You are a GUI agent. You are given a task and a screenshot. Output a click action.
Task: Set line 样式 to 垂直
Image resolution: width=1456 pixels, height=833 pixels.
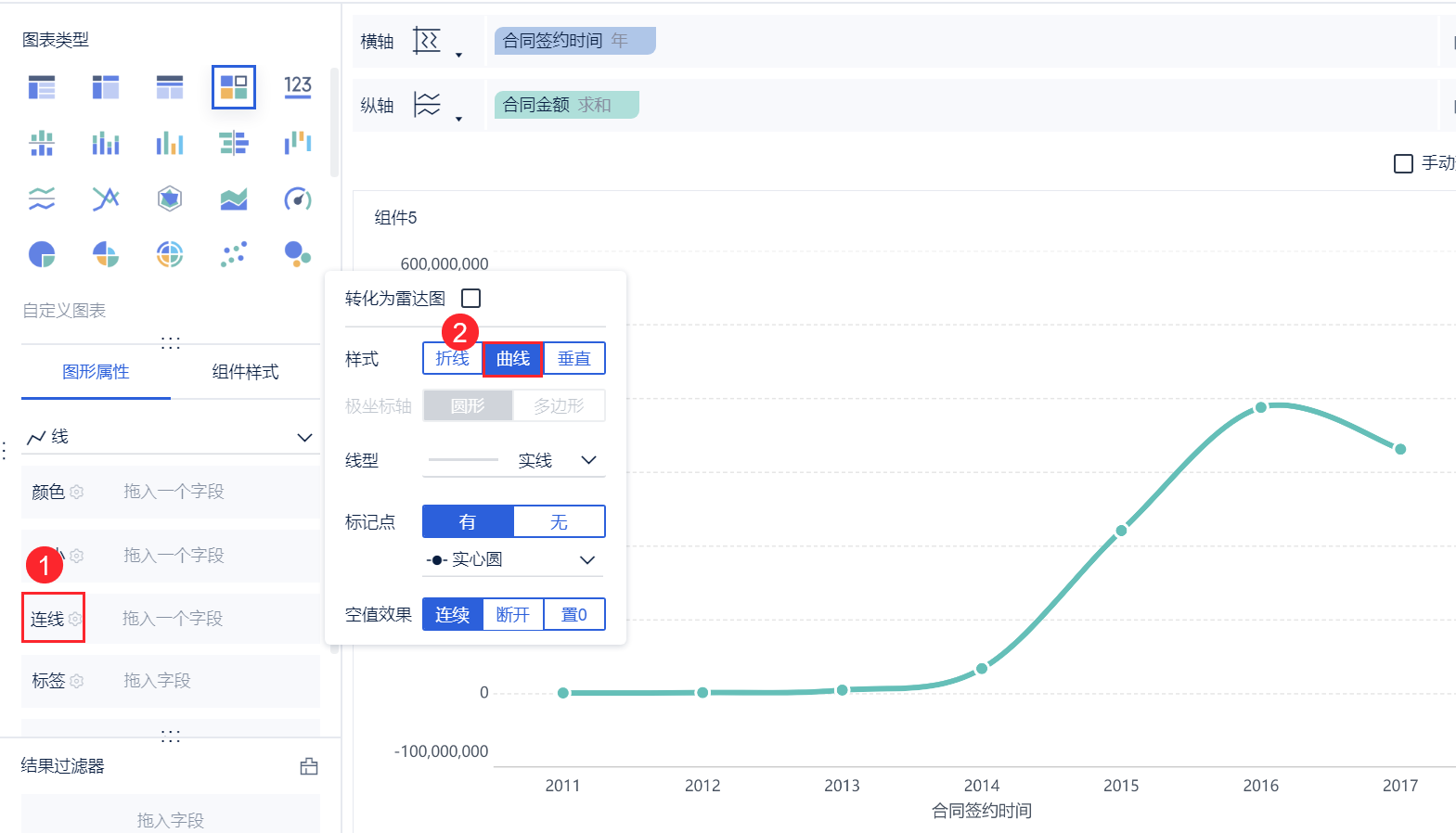click(573, 359)
